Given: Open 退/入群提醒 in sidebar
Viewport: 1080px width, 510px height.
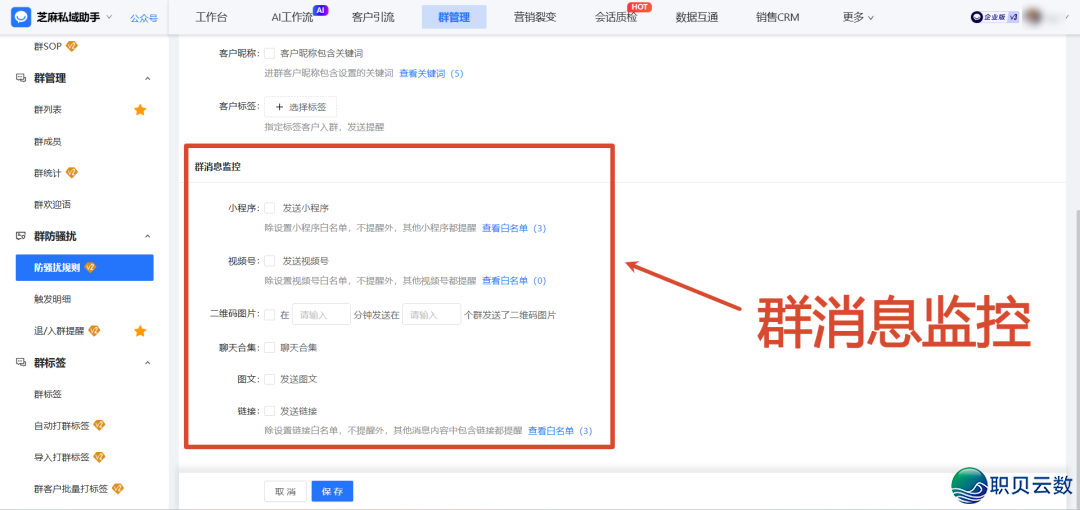Looking at the screenshot, I should coord(59,331).
